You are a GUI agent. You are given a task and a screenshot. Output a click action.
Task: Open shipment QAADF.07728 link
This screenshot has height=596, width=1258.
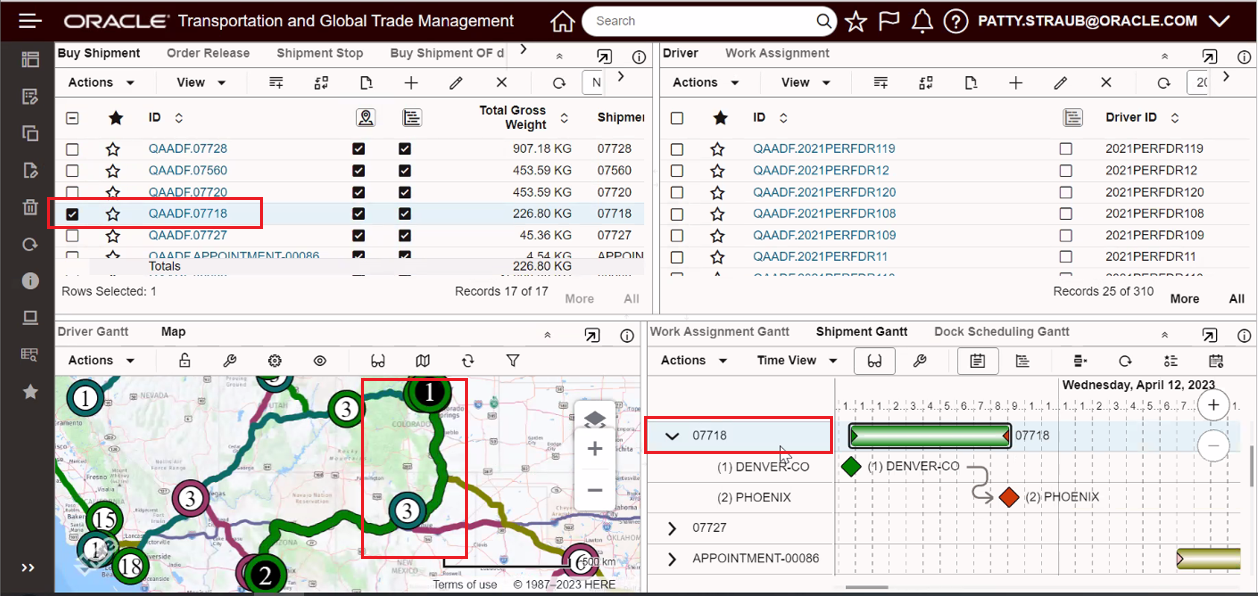coord(188,149)
